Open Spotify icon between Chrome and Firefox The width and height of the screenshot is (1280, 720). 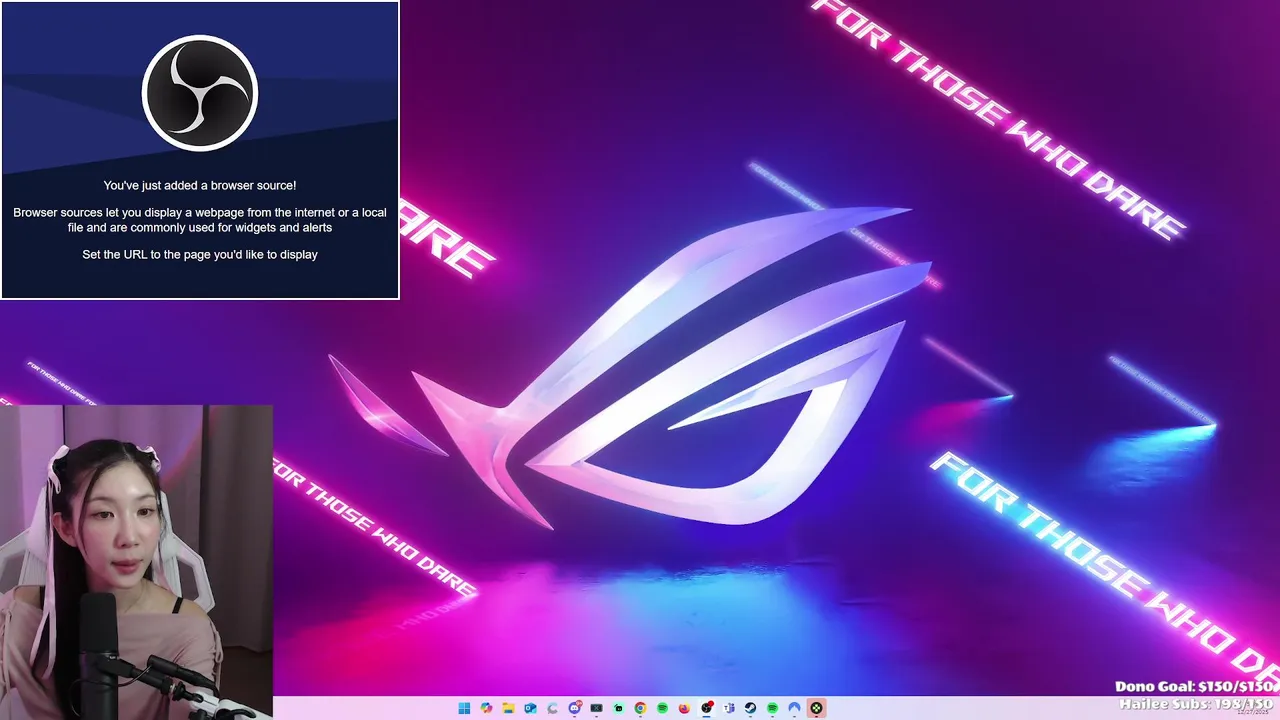(x=662, y=708)
